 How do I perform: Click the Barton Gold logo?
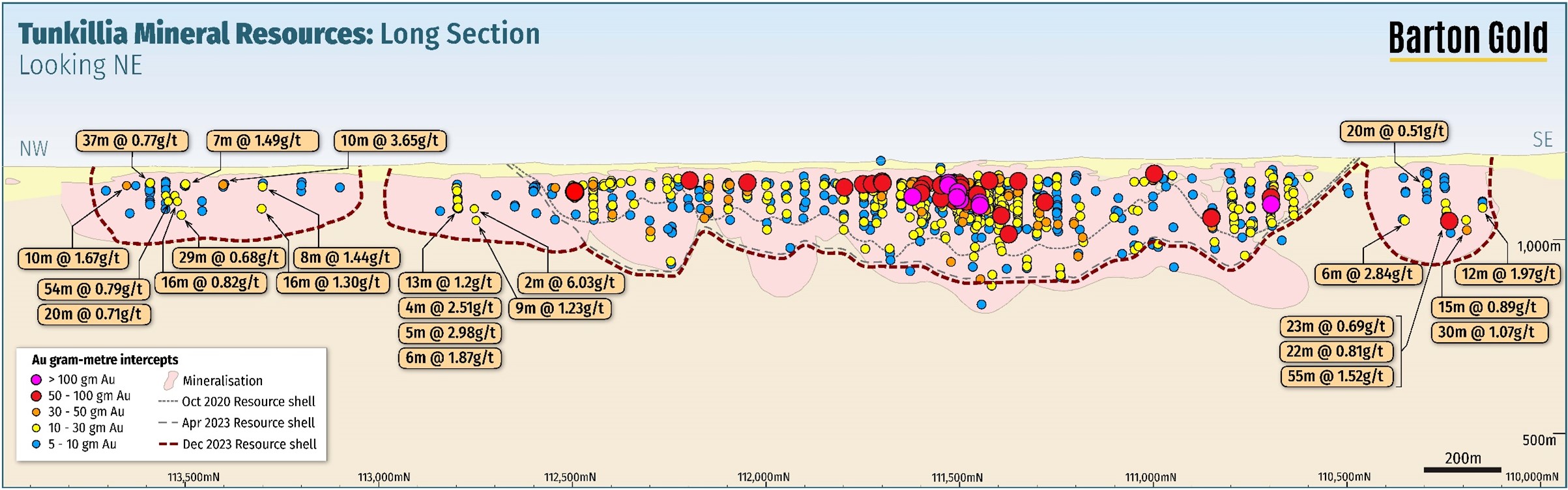tap(1468, 39)
